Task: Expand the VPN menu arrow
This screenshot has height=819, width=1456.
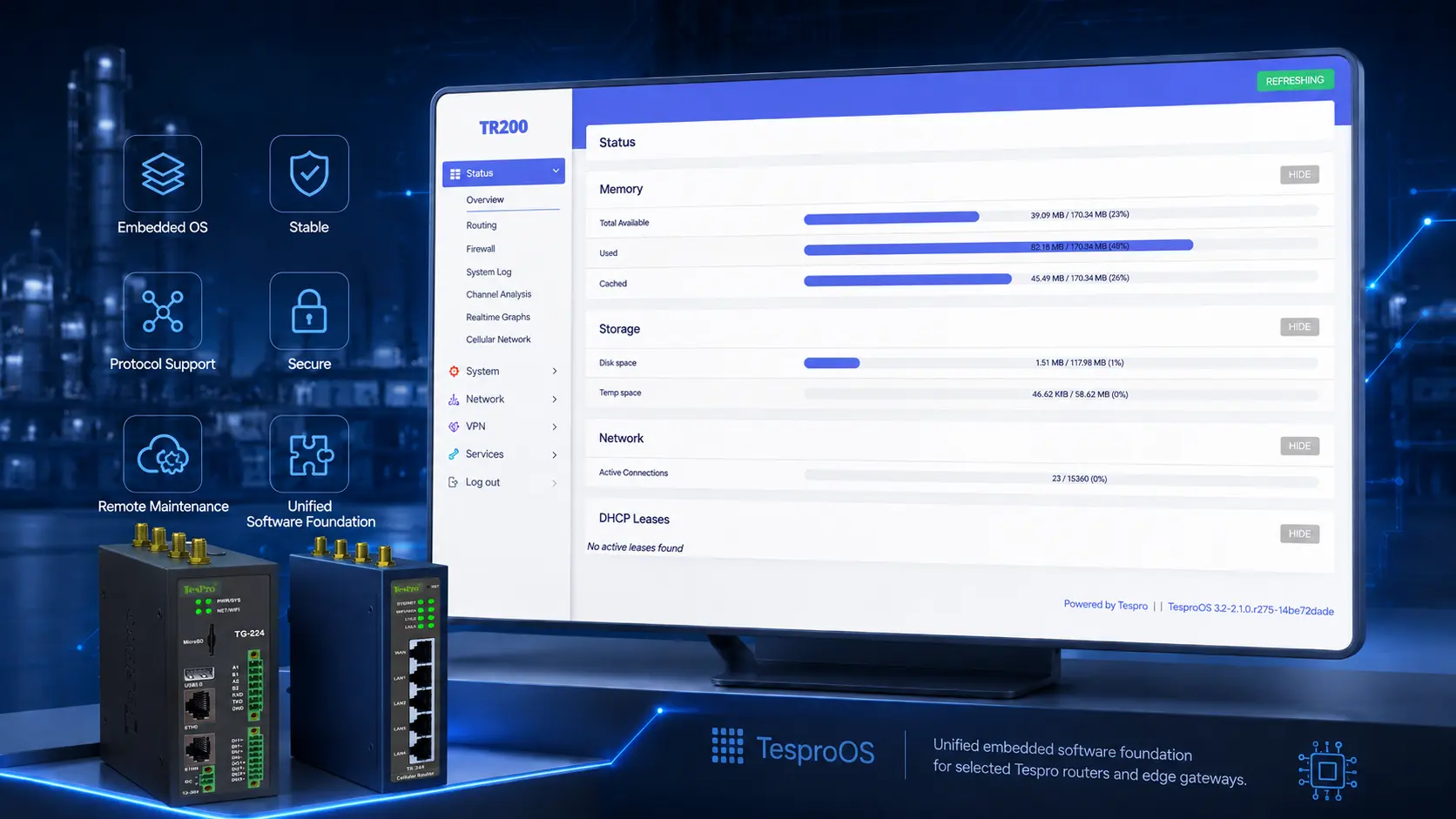Action: click(555, 427)
